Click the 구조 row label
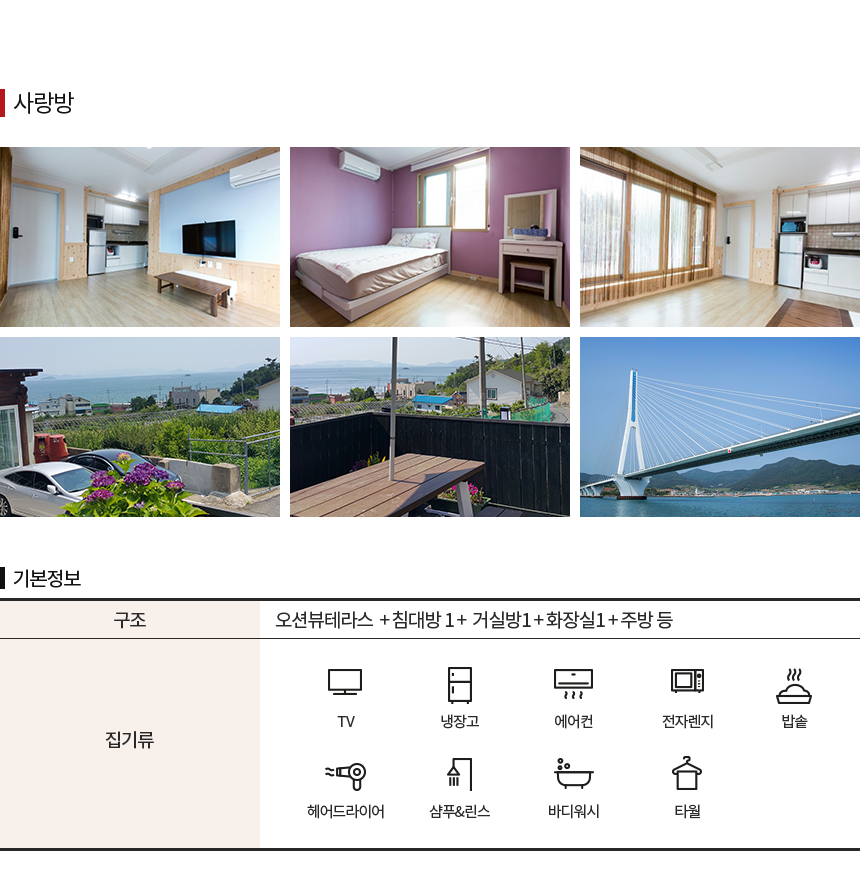 (x=130, y=620)
